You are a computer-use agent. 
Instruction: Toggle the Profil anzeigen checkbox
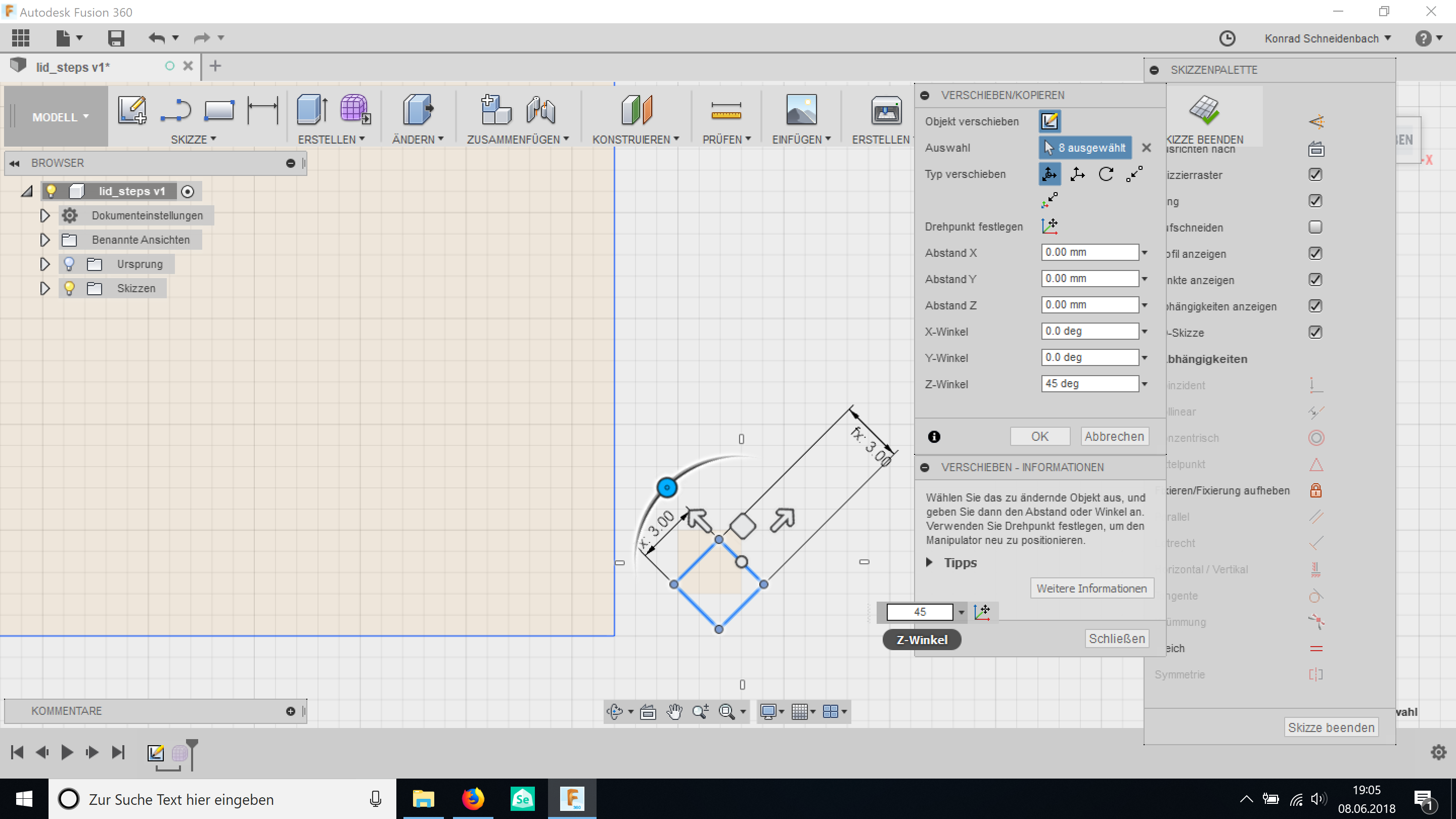click(x=1315, y=253)
